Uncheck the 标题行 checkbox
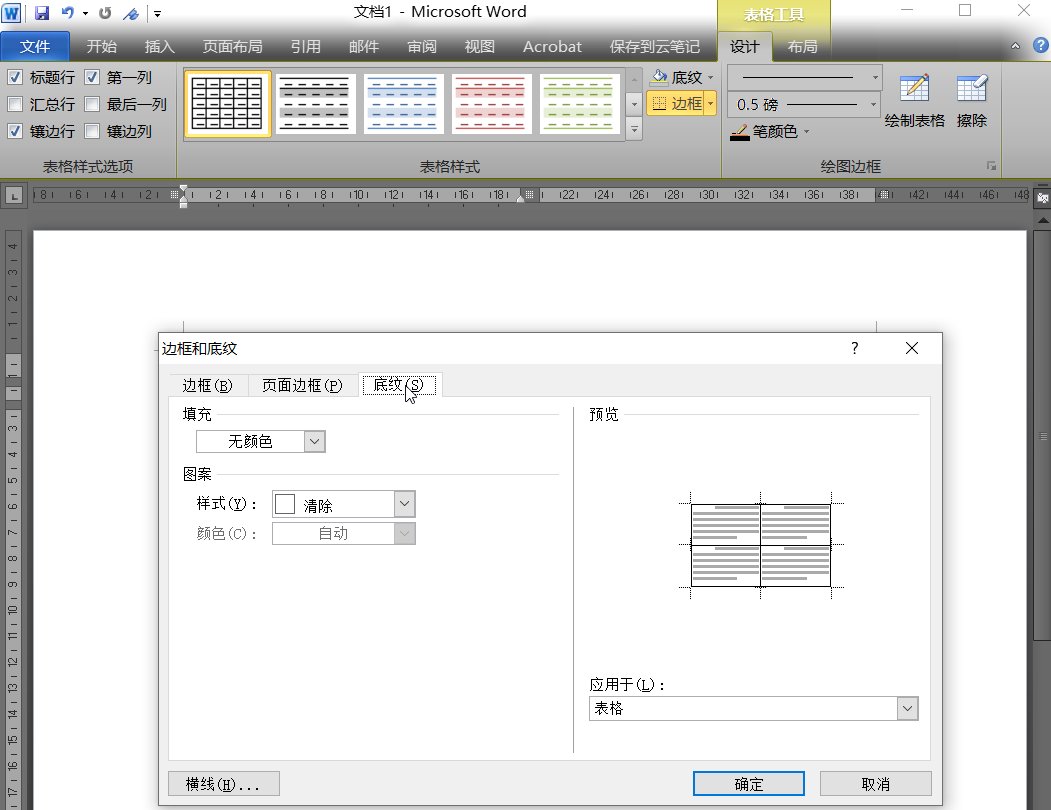 click(x=14, y=77)
